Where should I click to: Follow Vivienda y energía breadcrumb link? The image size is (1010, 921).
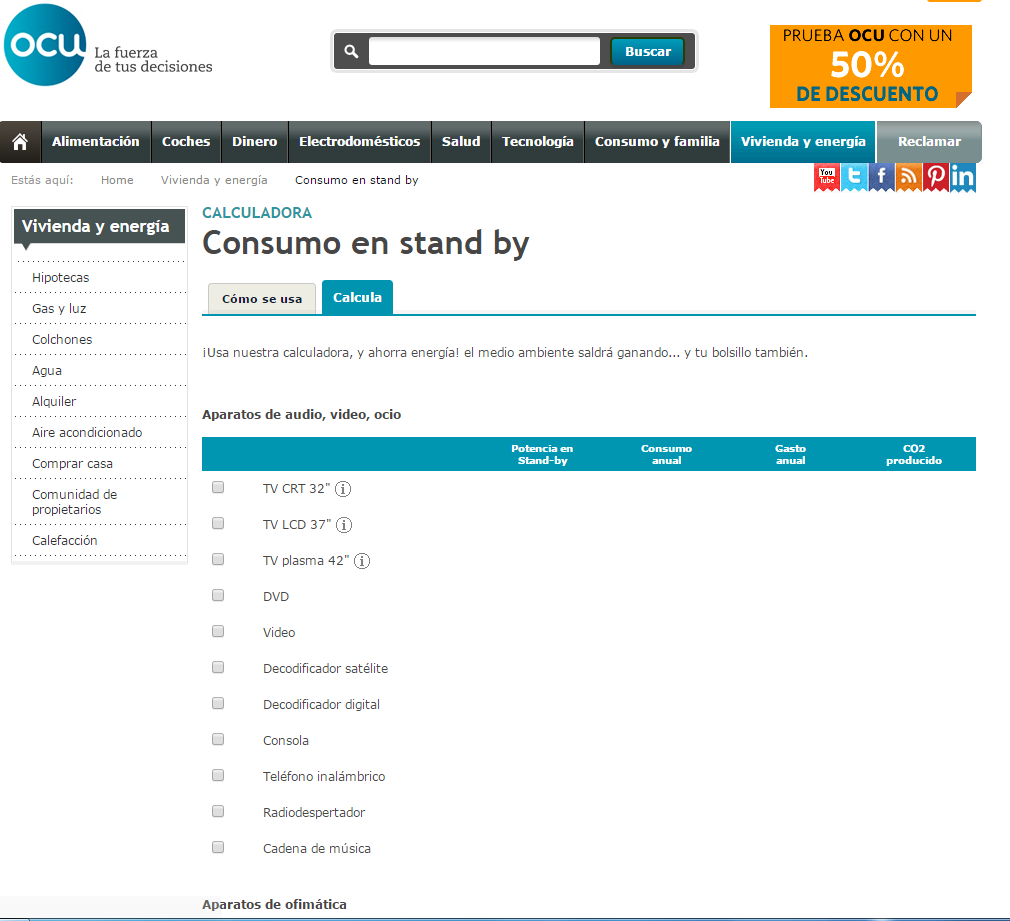[214, 180]
